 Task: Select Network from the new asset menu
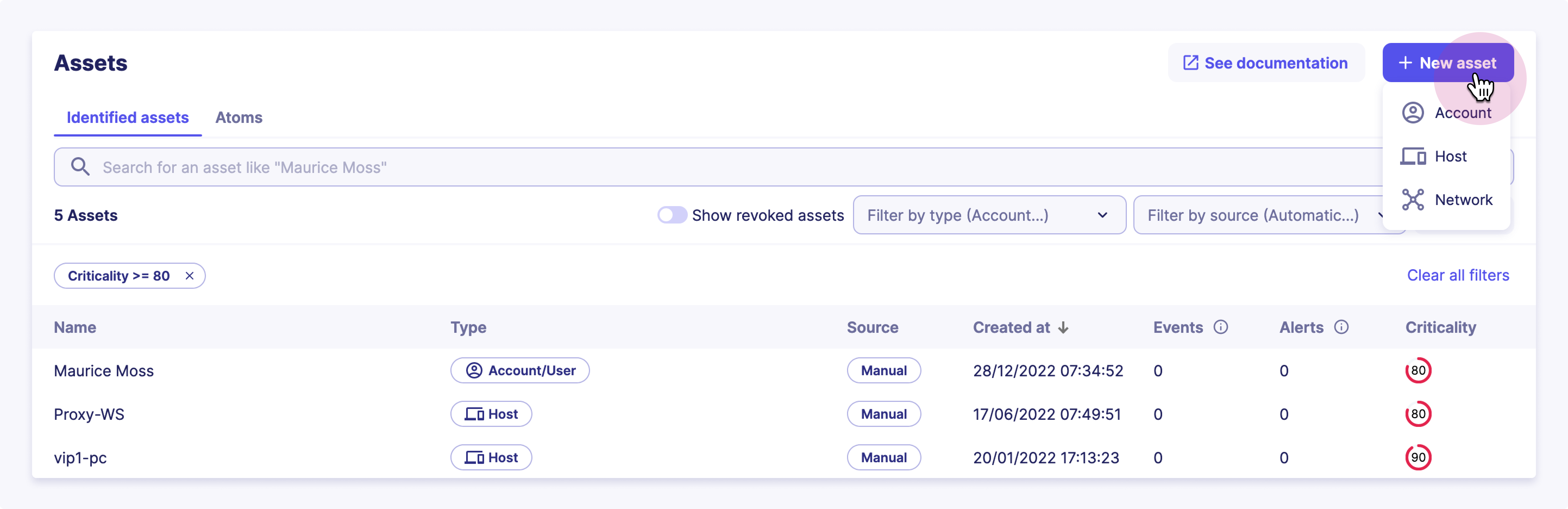click(x=1463, y=199)
